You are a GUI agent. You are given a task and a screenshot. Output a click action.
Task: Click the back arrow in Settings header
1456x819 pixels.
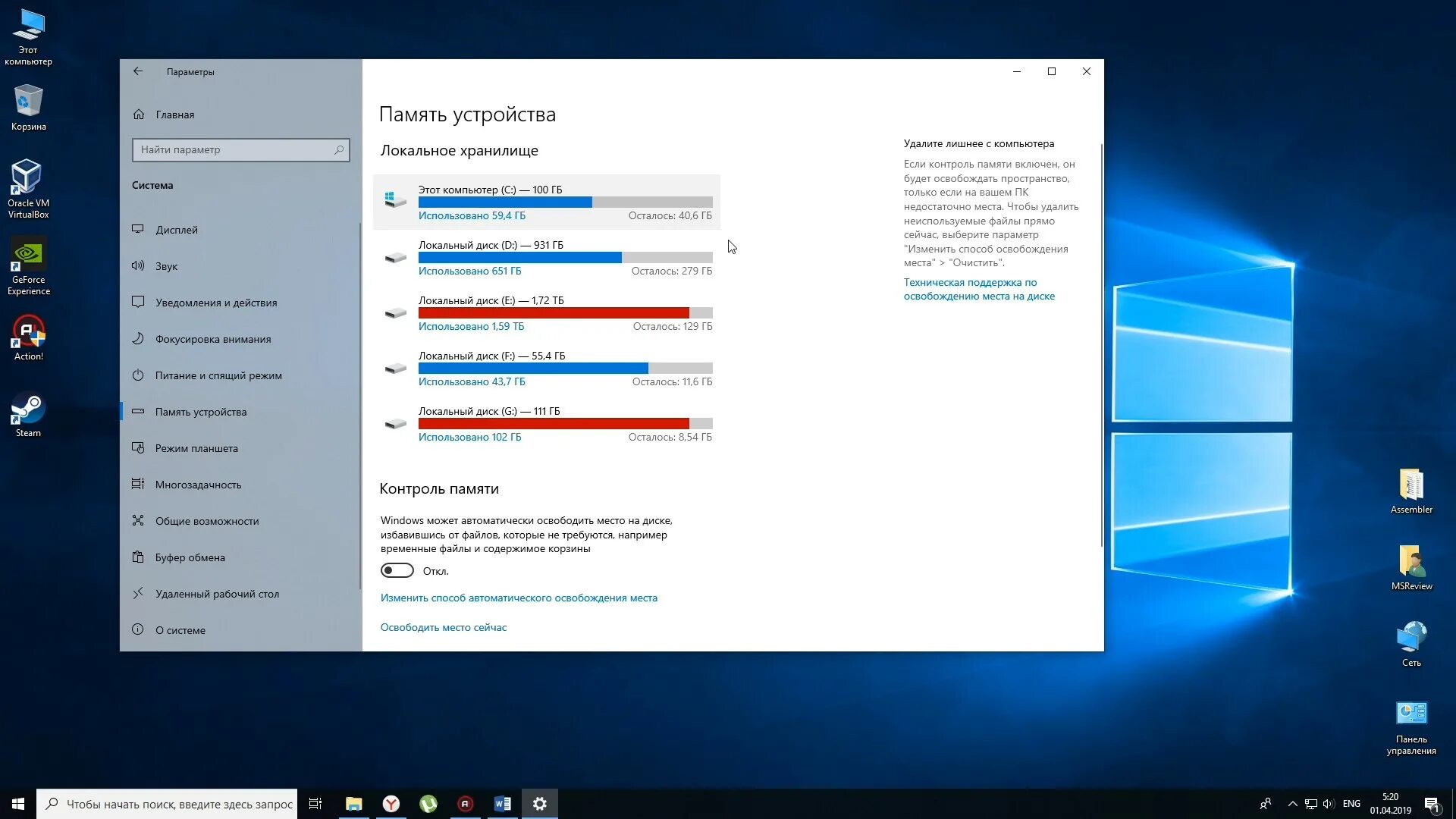[138, 71]
